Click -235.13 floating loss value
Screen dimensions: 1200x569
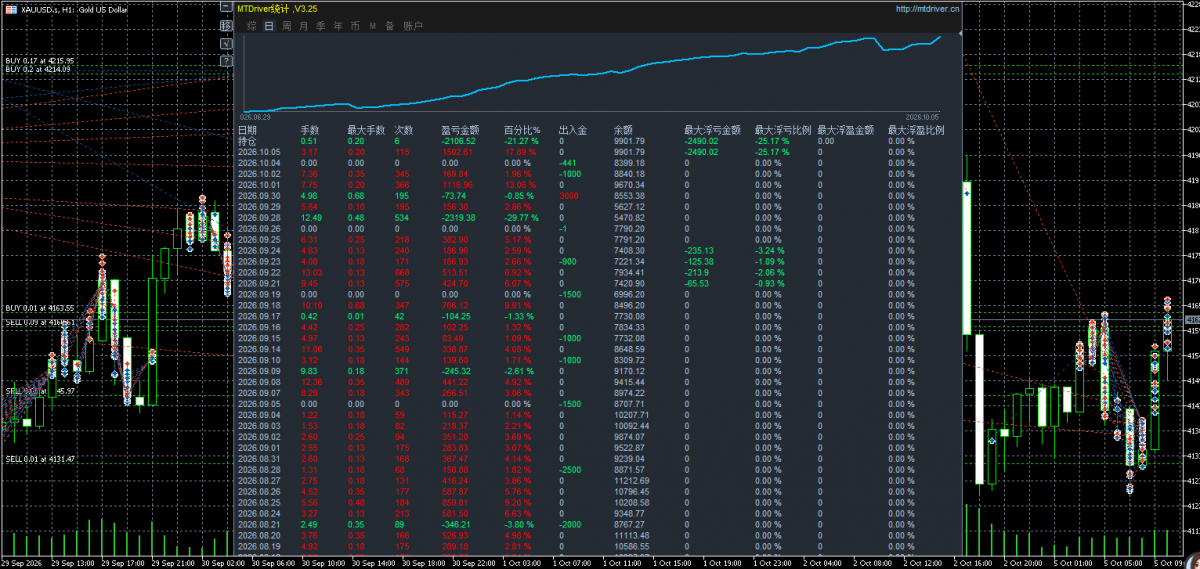(700, 250)
